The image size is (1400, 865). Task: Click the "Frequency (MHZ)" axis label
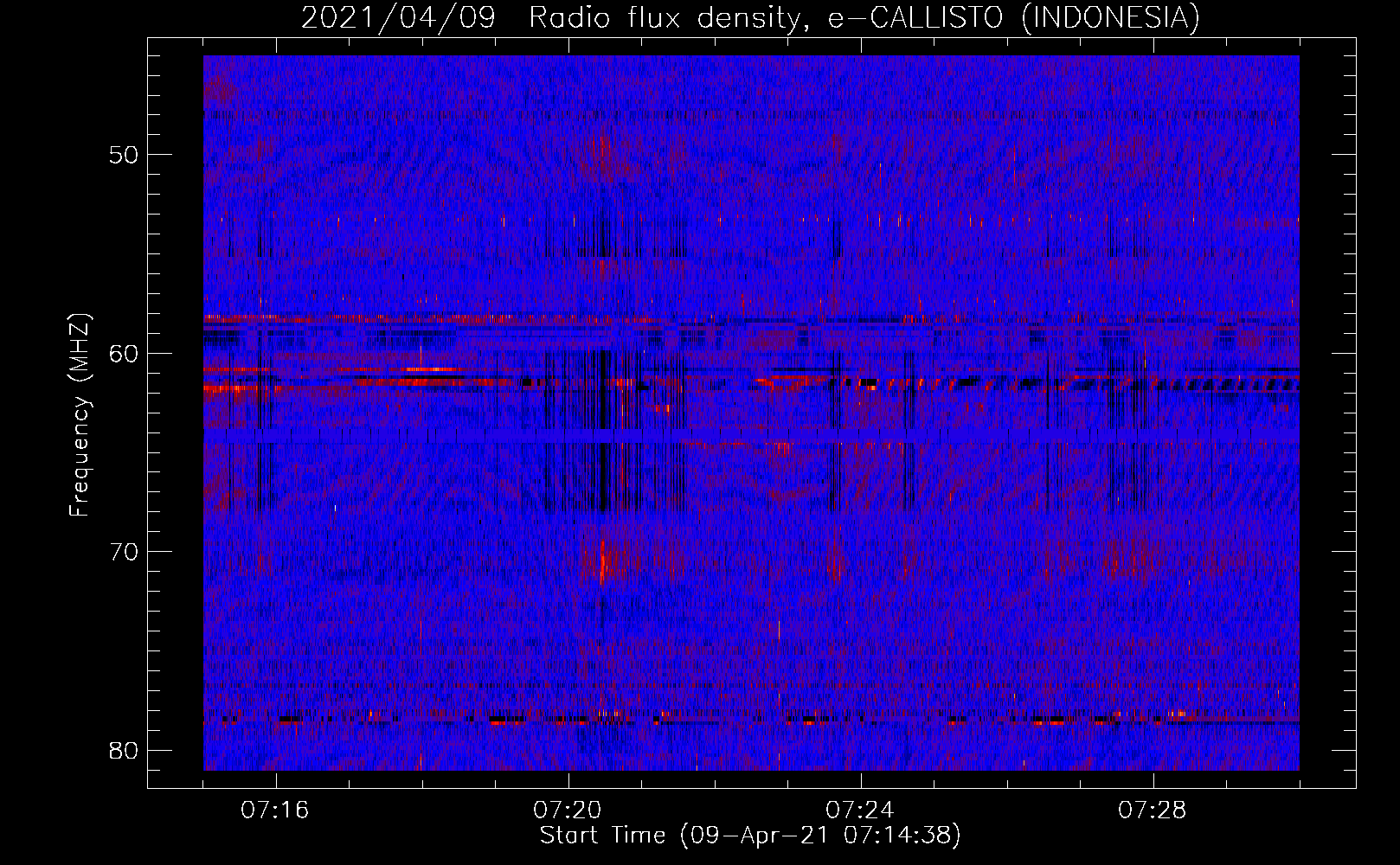(80, 415)
